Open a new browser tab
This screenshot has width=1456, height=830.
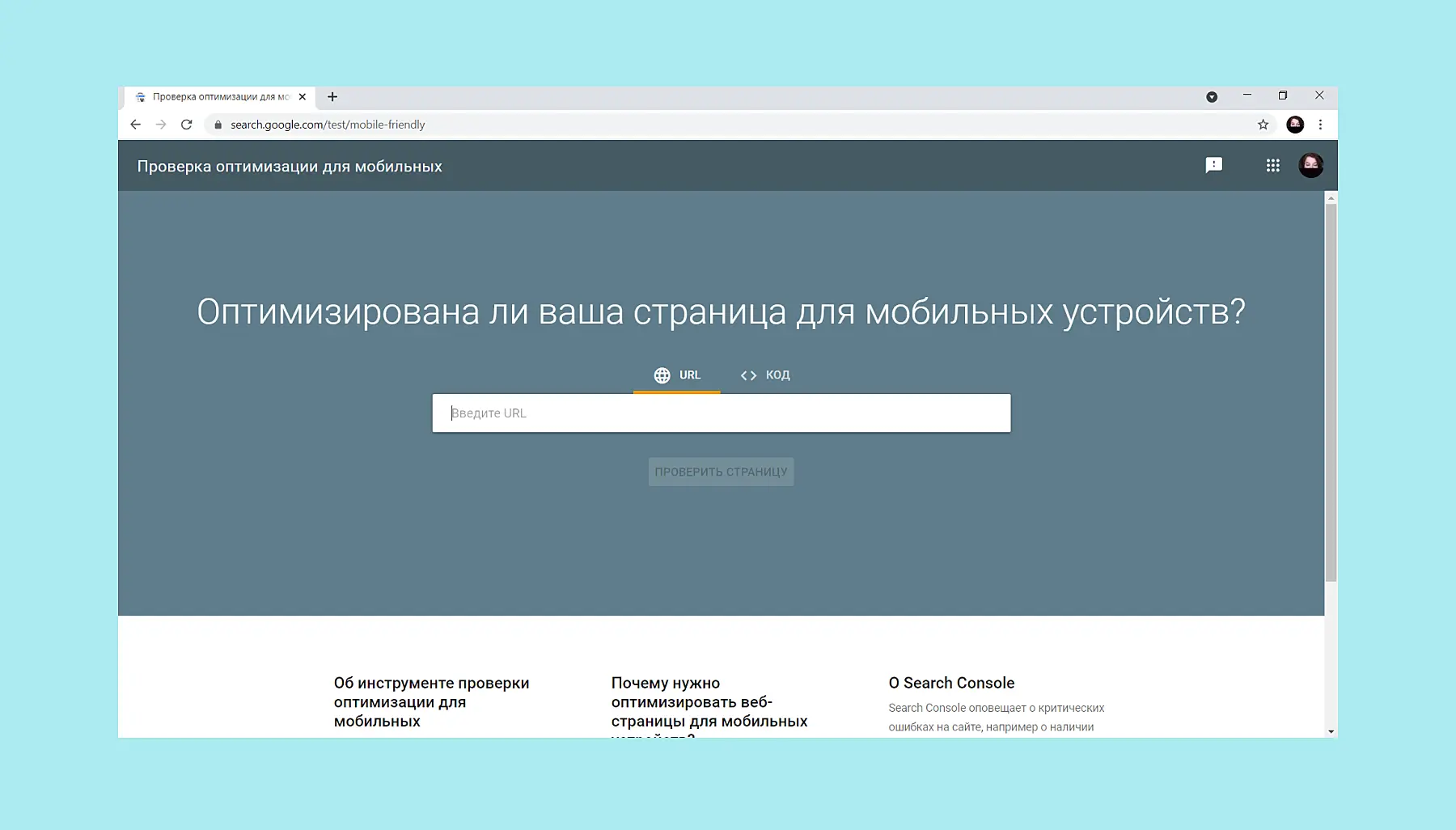tap(332, 97)
